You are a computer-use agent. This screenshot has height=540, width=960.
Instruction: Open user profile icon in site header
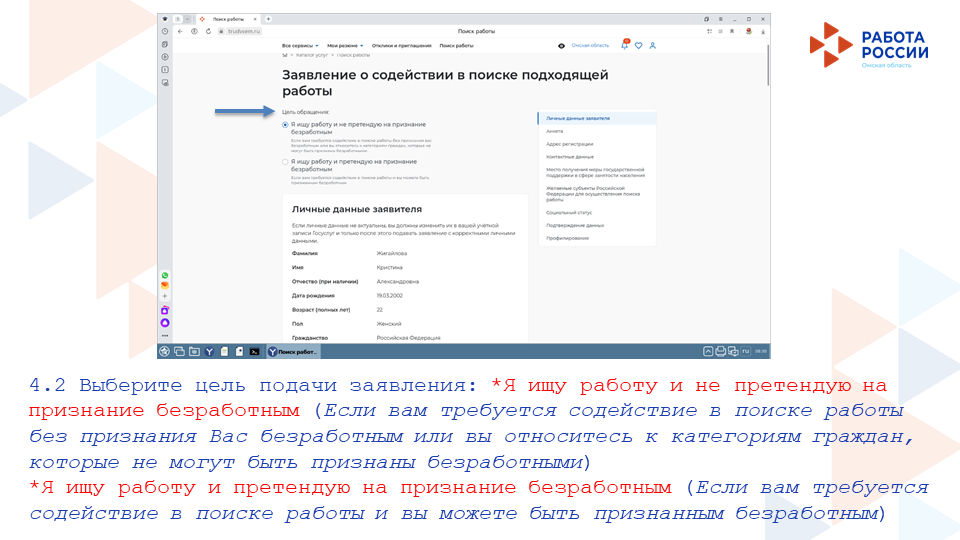(x=653, y=45)
